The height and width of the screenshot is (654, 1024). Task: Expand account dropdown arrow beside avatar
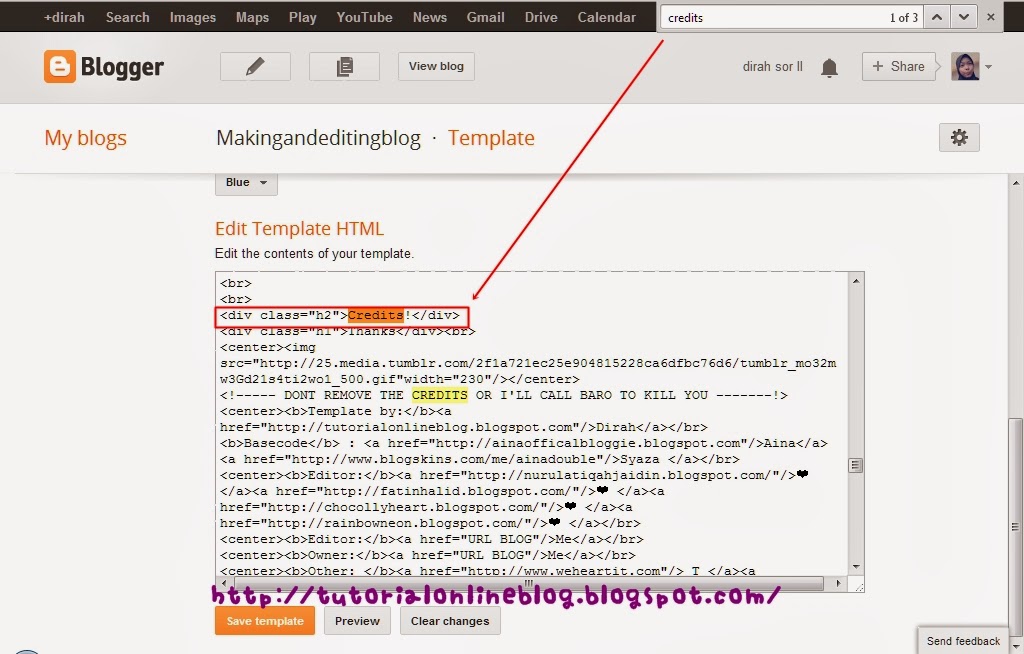click(988, 67)
